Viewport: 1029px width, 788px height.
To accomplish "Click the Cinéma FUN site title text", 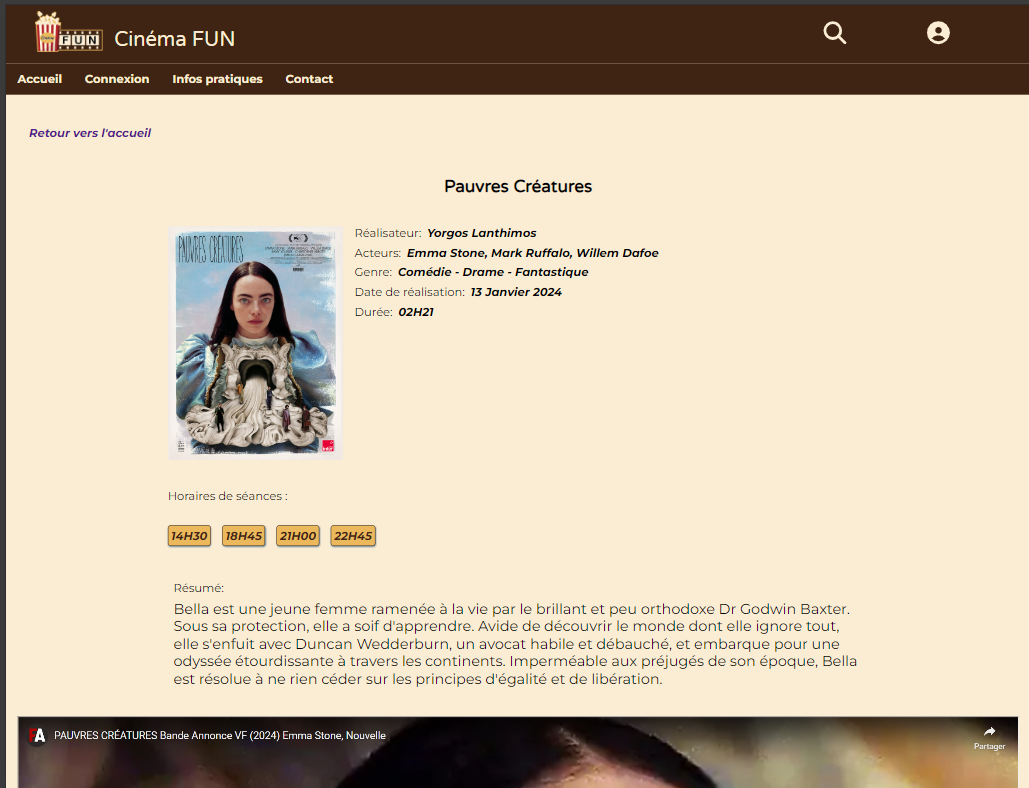I will pos(175,39).
